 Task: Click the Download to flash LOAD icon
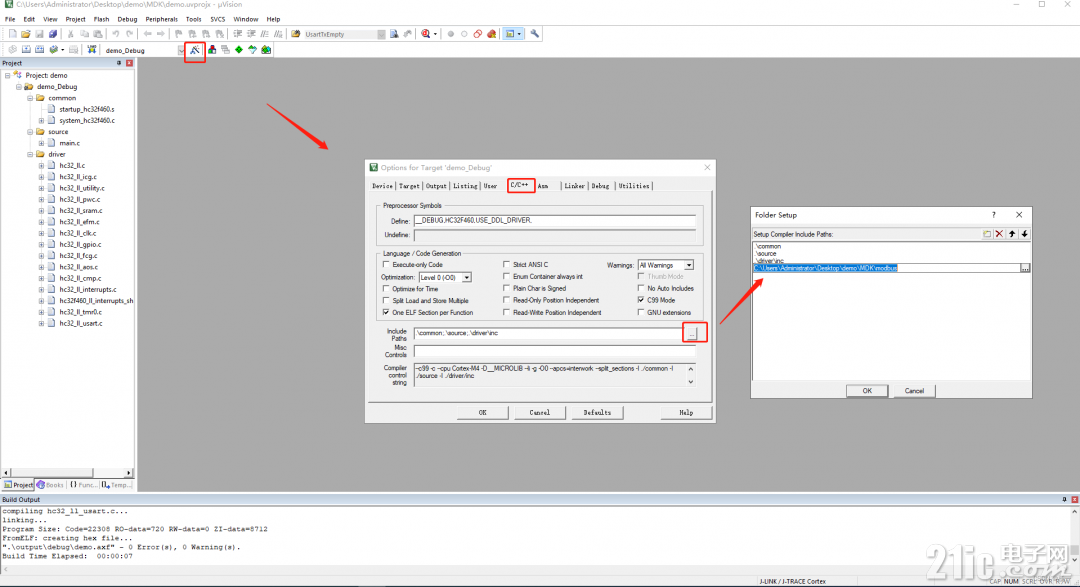[x=91, y=50]
